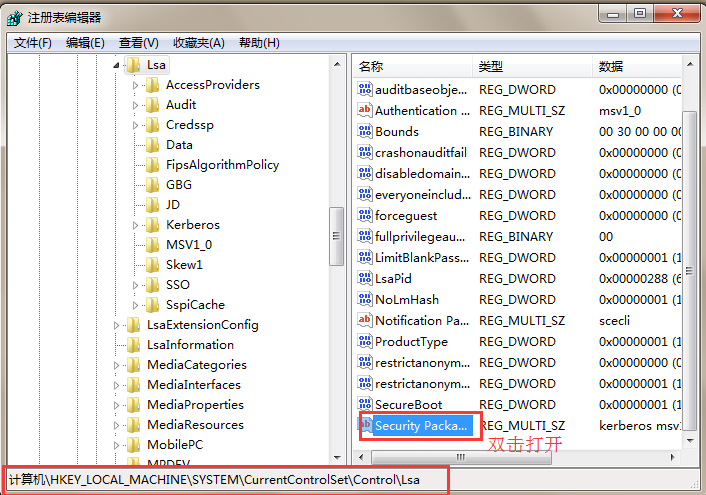This screenshot has width=706, height=495.
Task: Collapse the Lsa tree node
Action: (116, 65)
